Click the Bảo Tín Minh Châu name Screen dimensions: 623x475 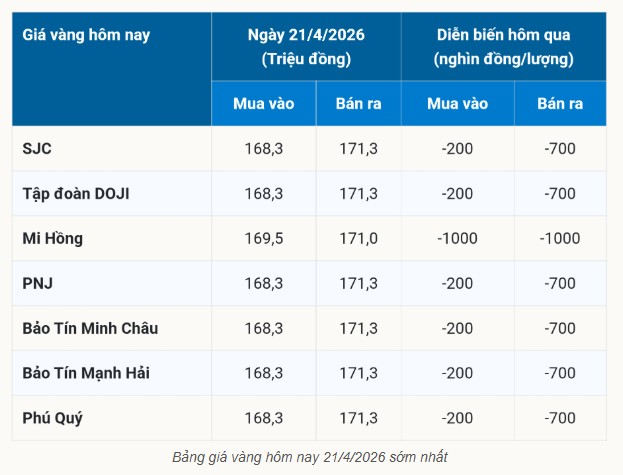coord(90,328)
